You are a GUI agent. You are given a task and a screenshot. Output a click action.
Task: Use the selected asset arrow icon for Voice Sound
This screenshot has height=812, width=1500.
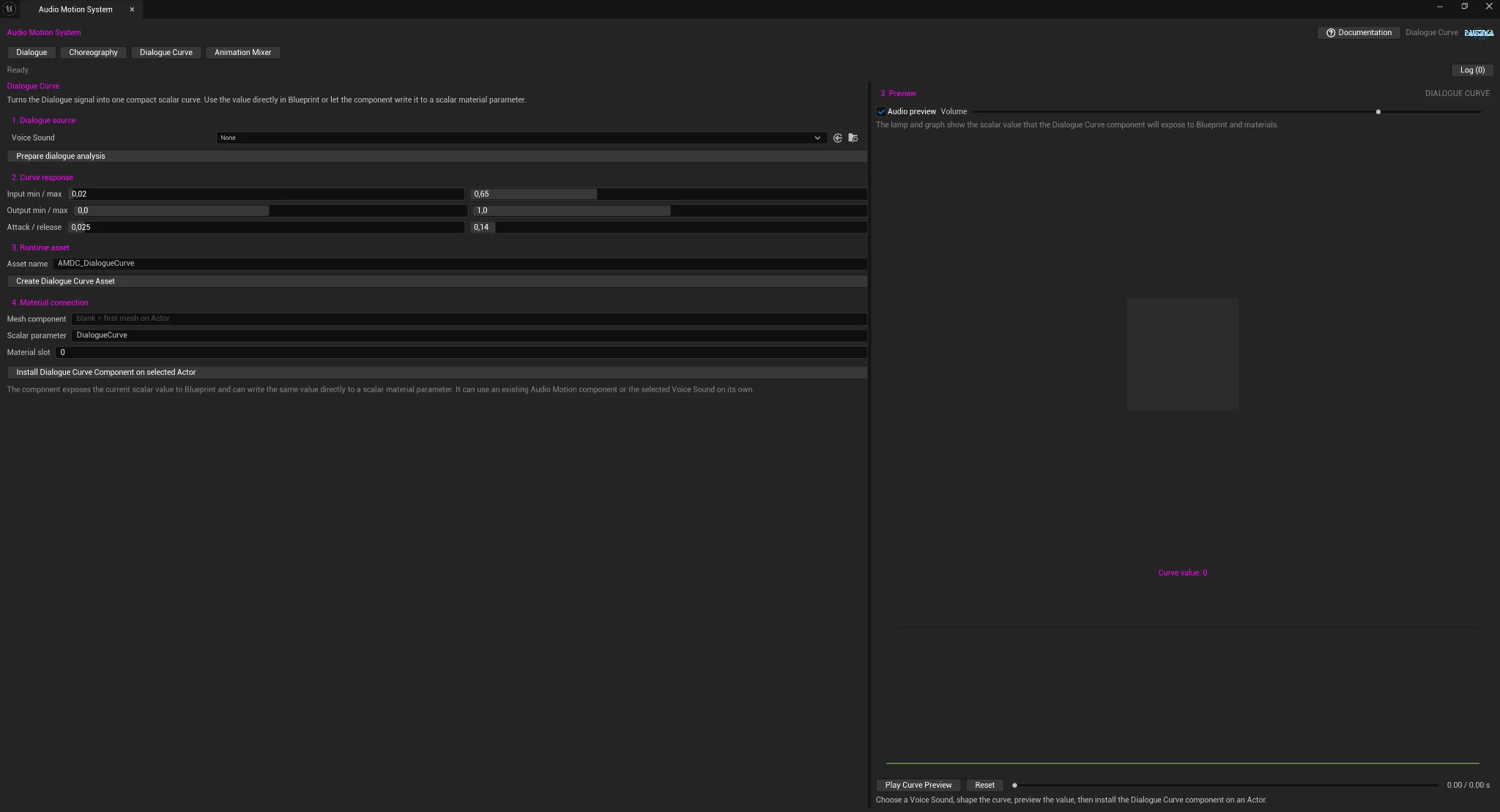tap(837, 138)
